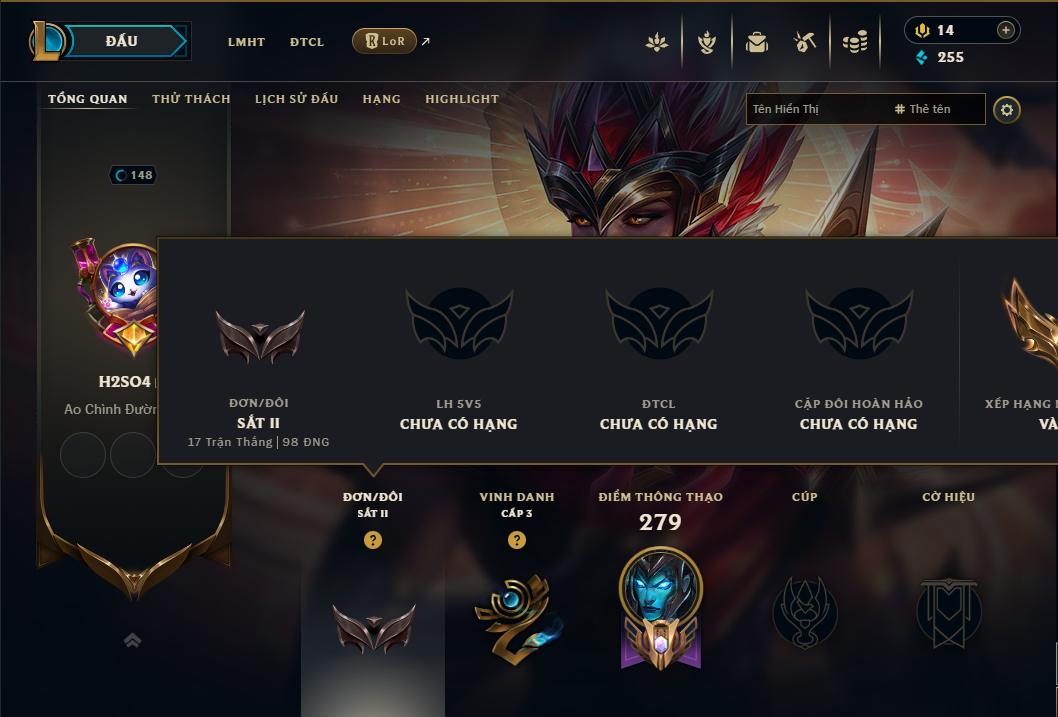Open the backpack items icon

coord(756,42)
